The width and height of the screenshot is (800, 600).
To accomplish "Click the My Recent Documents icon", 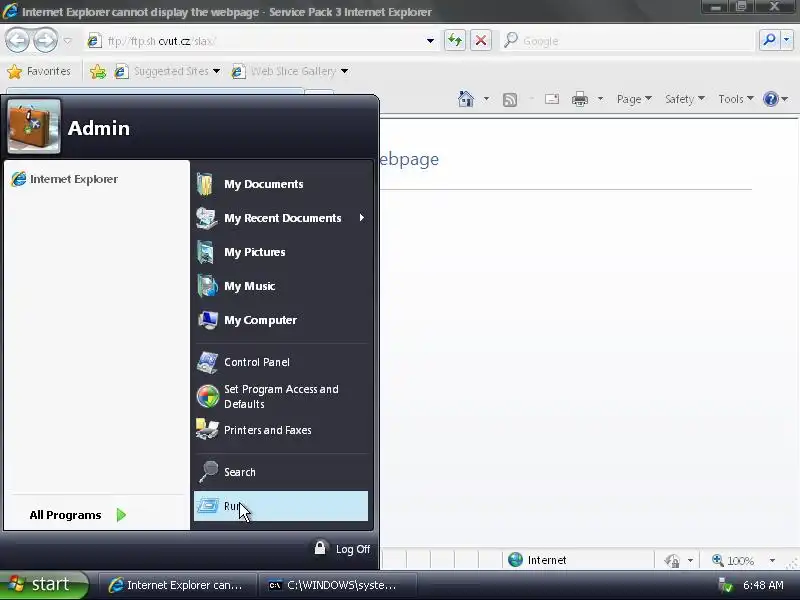I will click(207, 218).
